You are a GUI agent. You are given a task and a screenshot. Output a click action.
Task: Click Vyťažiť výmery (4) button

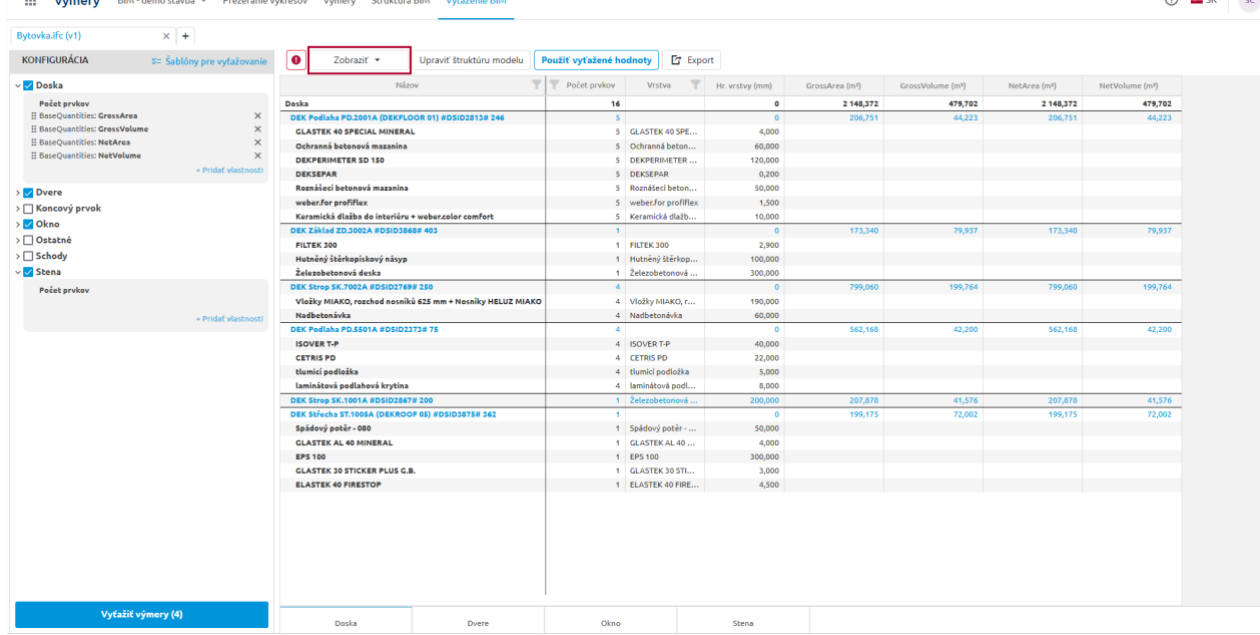pos(141,614)
